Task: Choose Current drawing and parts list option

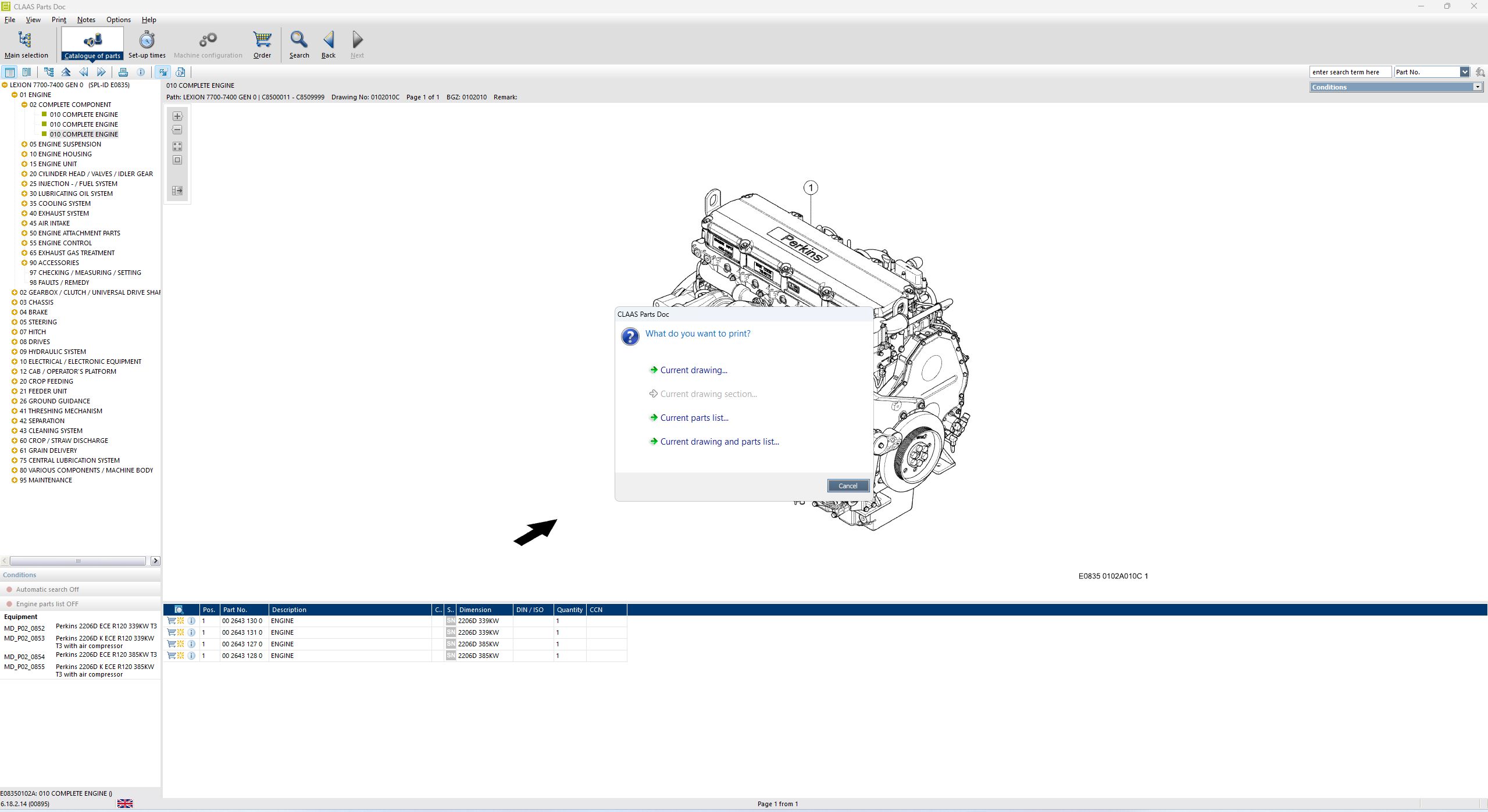Action: pos(719,442)
